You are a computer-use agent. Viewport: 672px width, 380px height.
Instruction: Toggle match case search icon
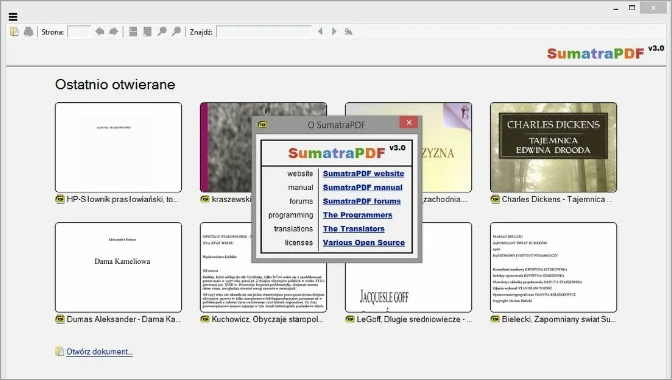348,32
